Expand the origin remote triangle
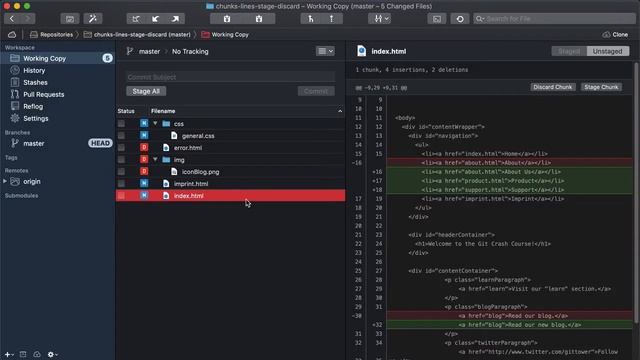Image resolution: width=640 pixels, height=360 pixels. (5, 181)
